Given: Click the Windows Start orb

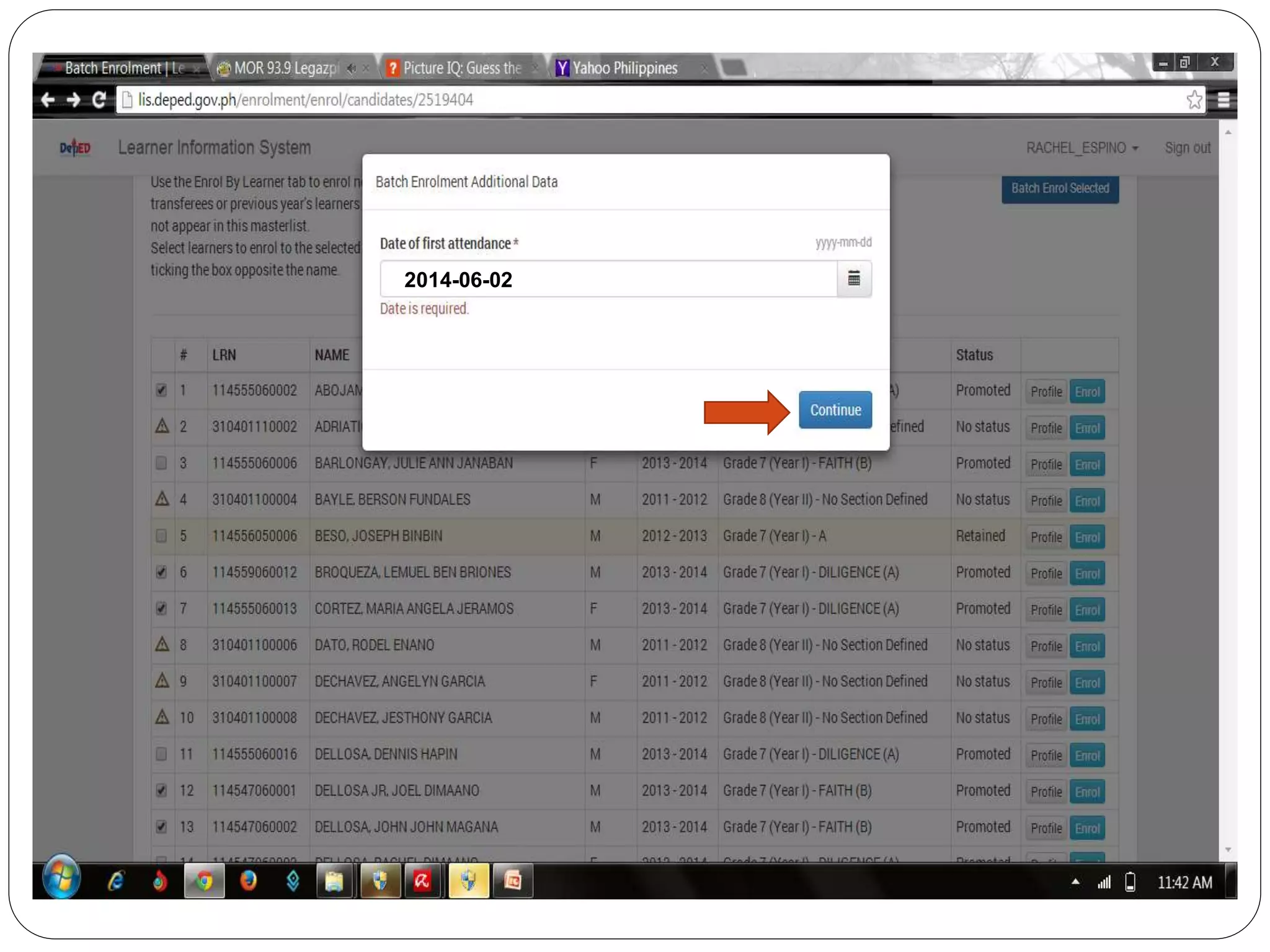Looking at the screenshot, I should [61, 878].
